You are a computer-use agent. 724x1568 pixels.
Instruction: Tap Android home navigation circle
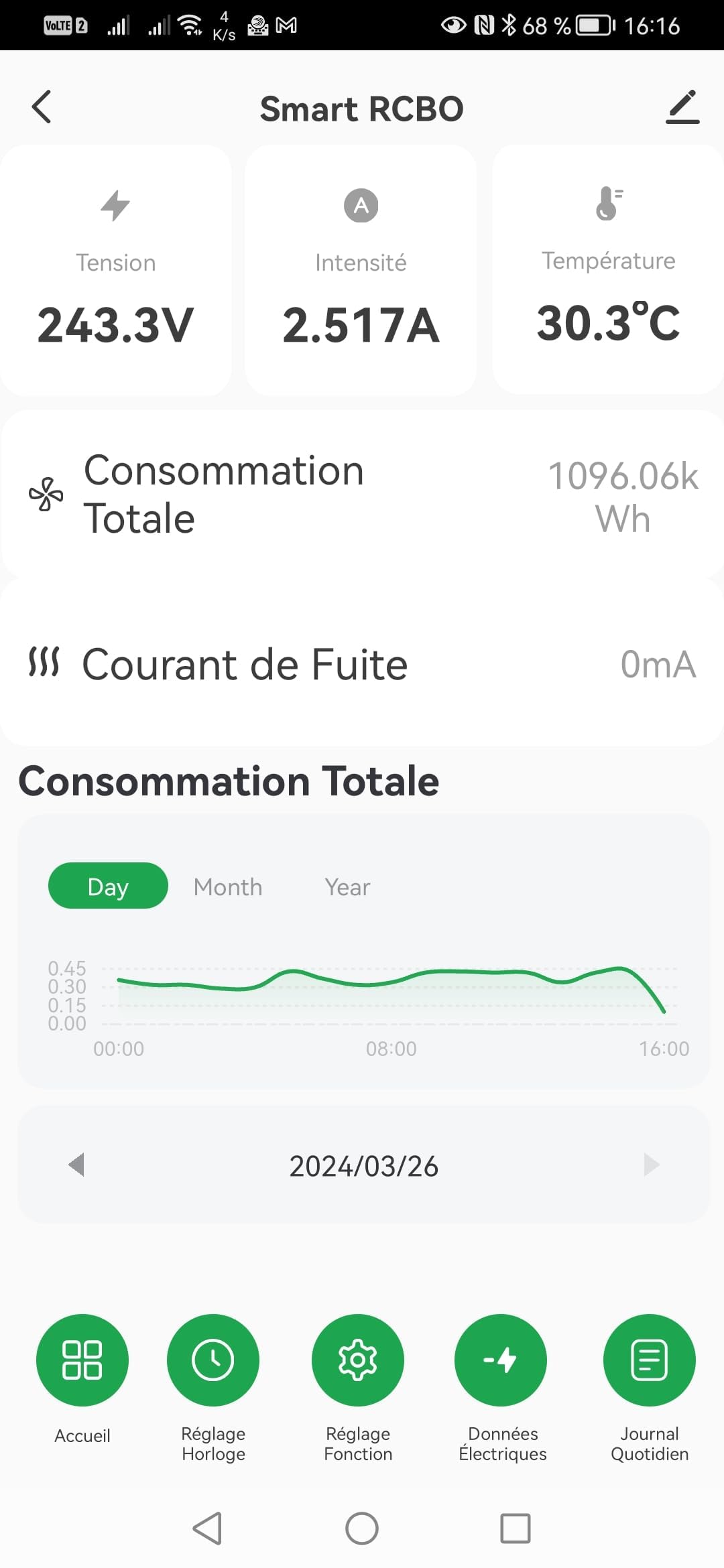tap(362, 1528)
